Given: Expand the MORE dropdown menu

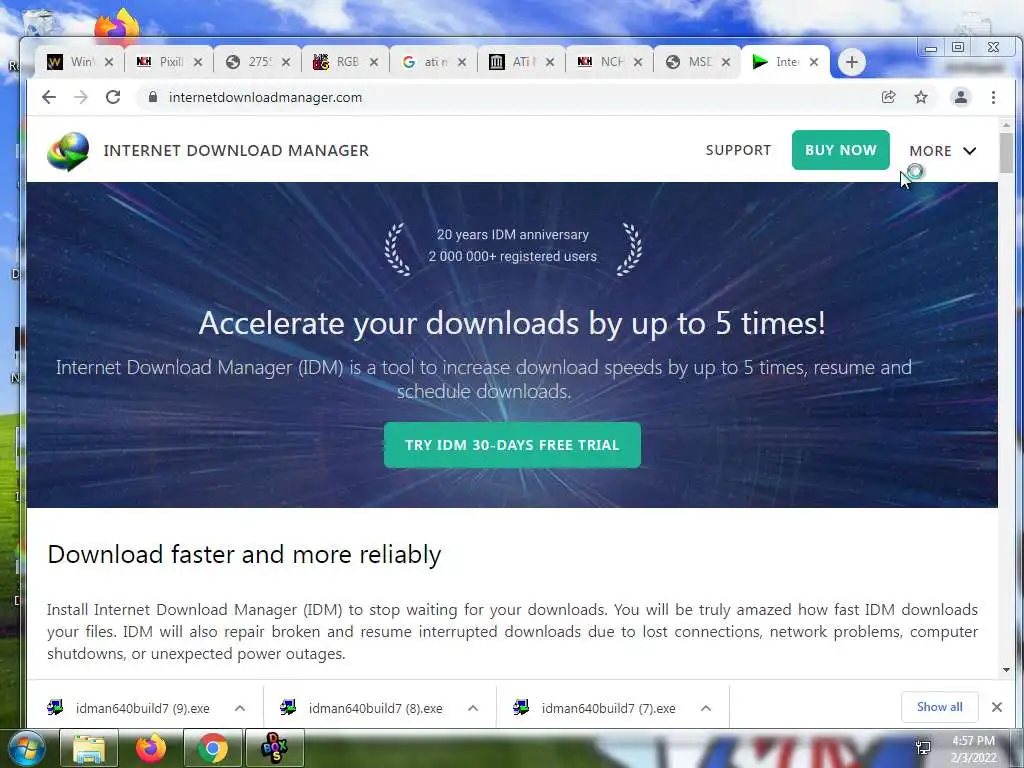Looking at the screenshot, I should (942, 151).
